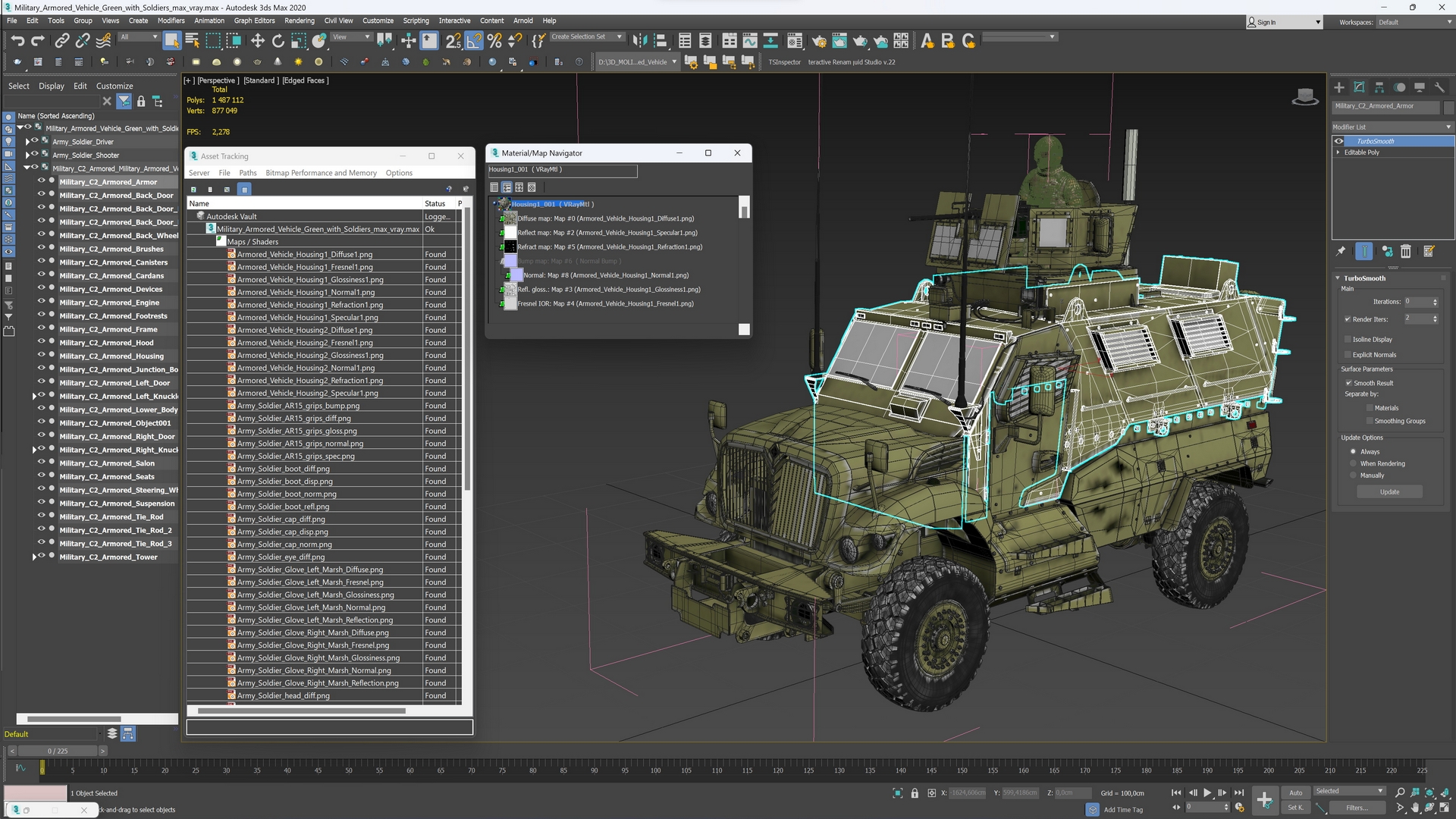Enable Explicit Normals checkbox

click(1348, 355)
